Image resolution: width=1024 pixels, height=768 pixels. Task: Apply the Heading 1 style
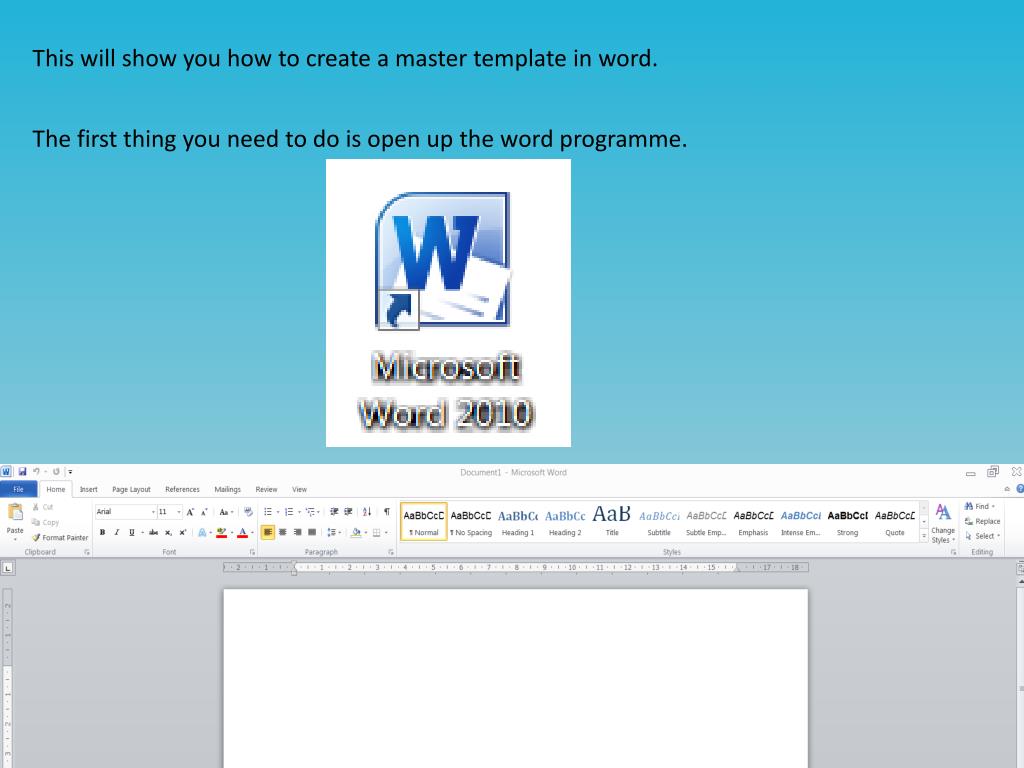tap(518, 522)
